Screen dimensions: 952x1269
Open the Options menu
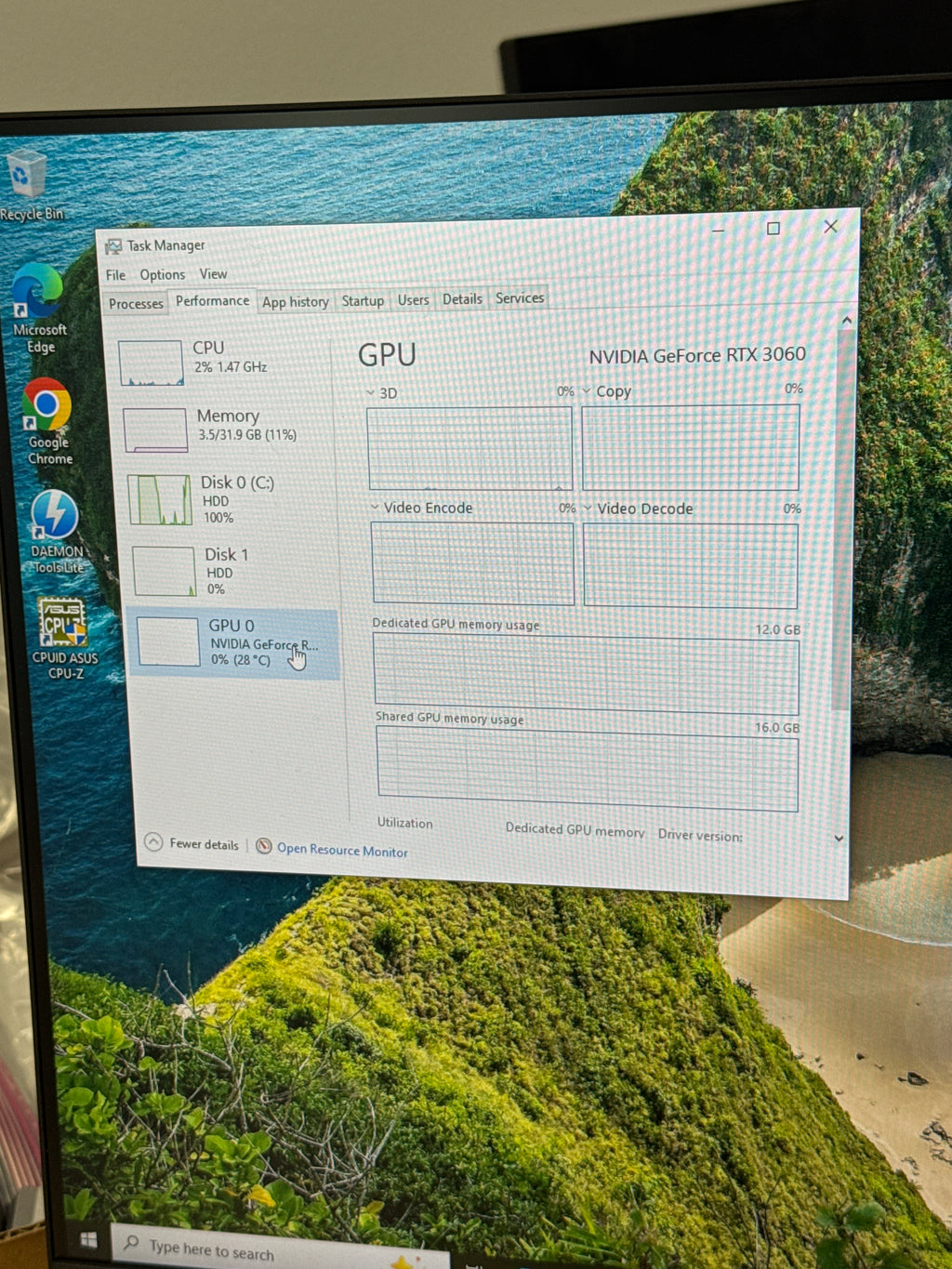click(x=163, y=275)
